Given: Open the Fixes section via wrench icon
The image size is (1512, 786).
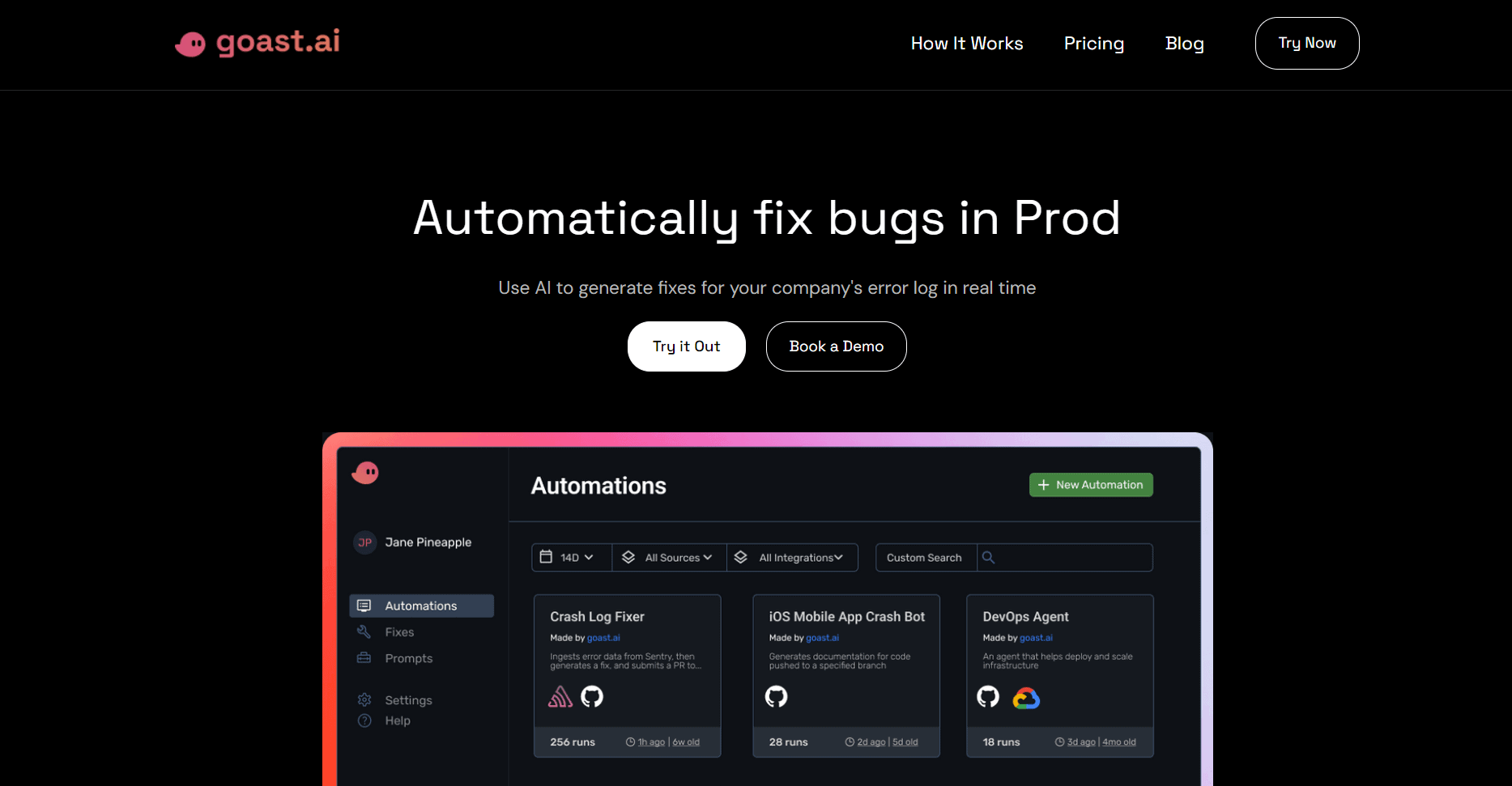Looking at the screenshot, I should tap(364, 631).
